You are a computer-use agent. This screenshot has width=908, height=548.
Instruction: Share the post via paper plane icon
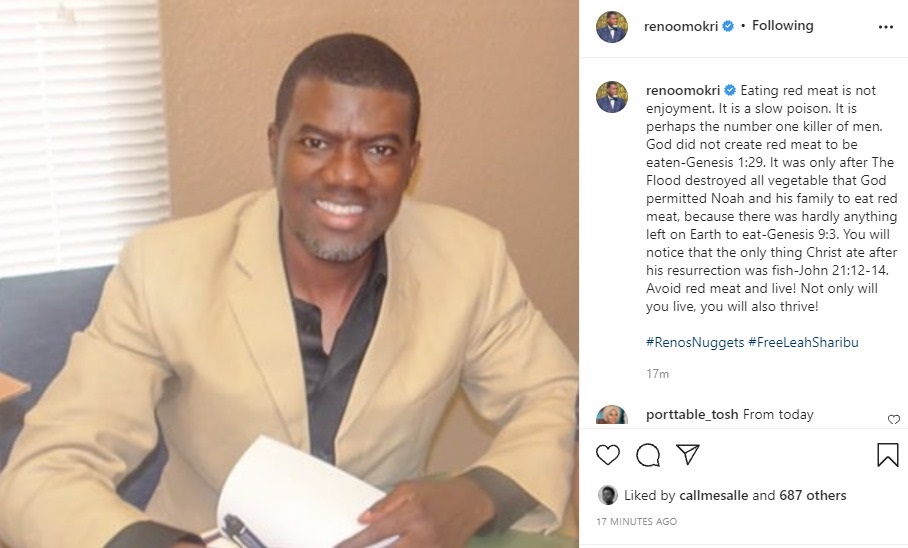688,454
